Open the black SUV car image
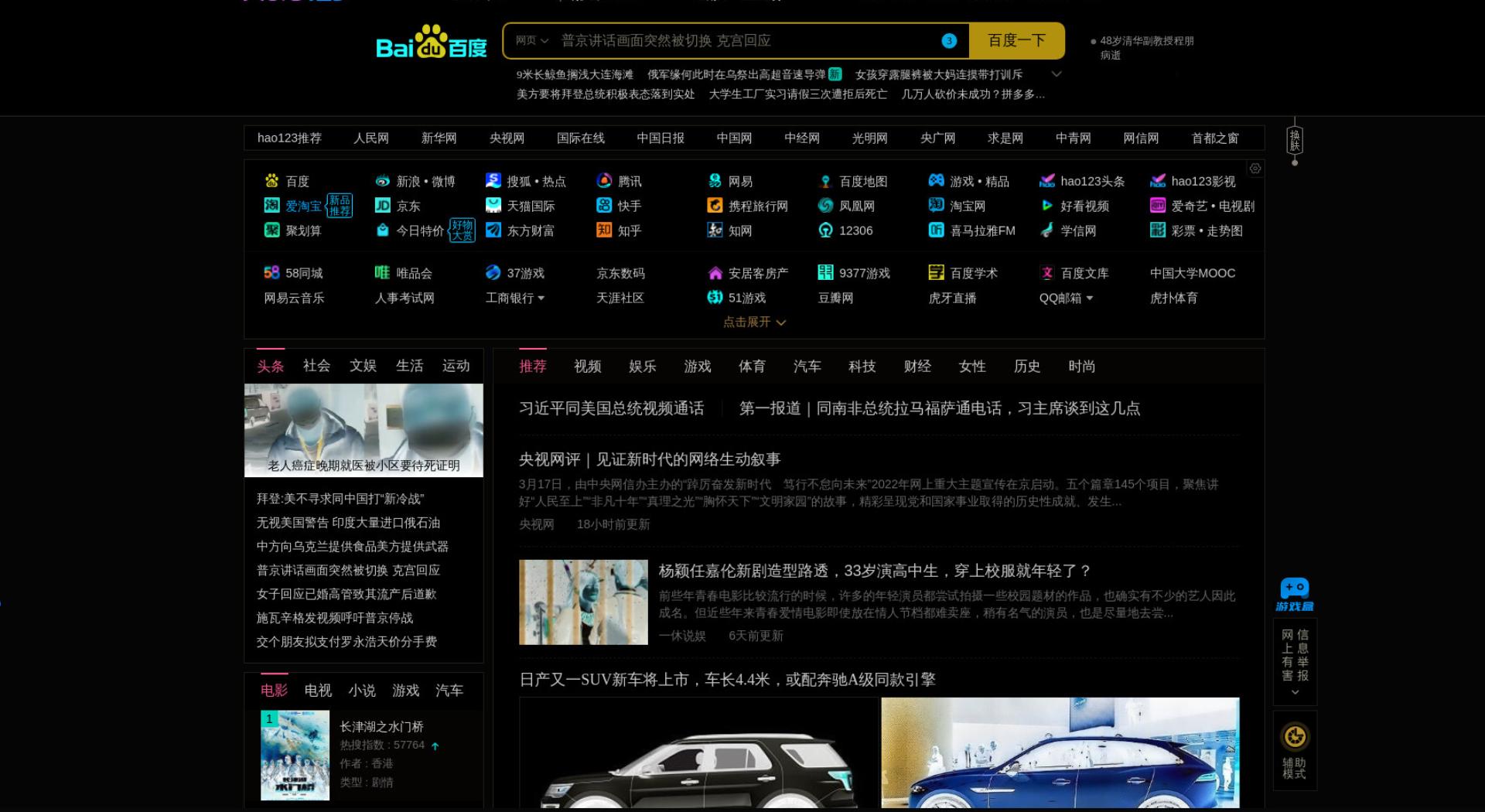1485x812 pixels. 698,753
